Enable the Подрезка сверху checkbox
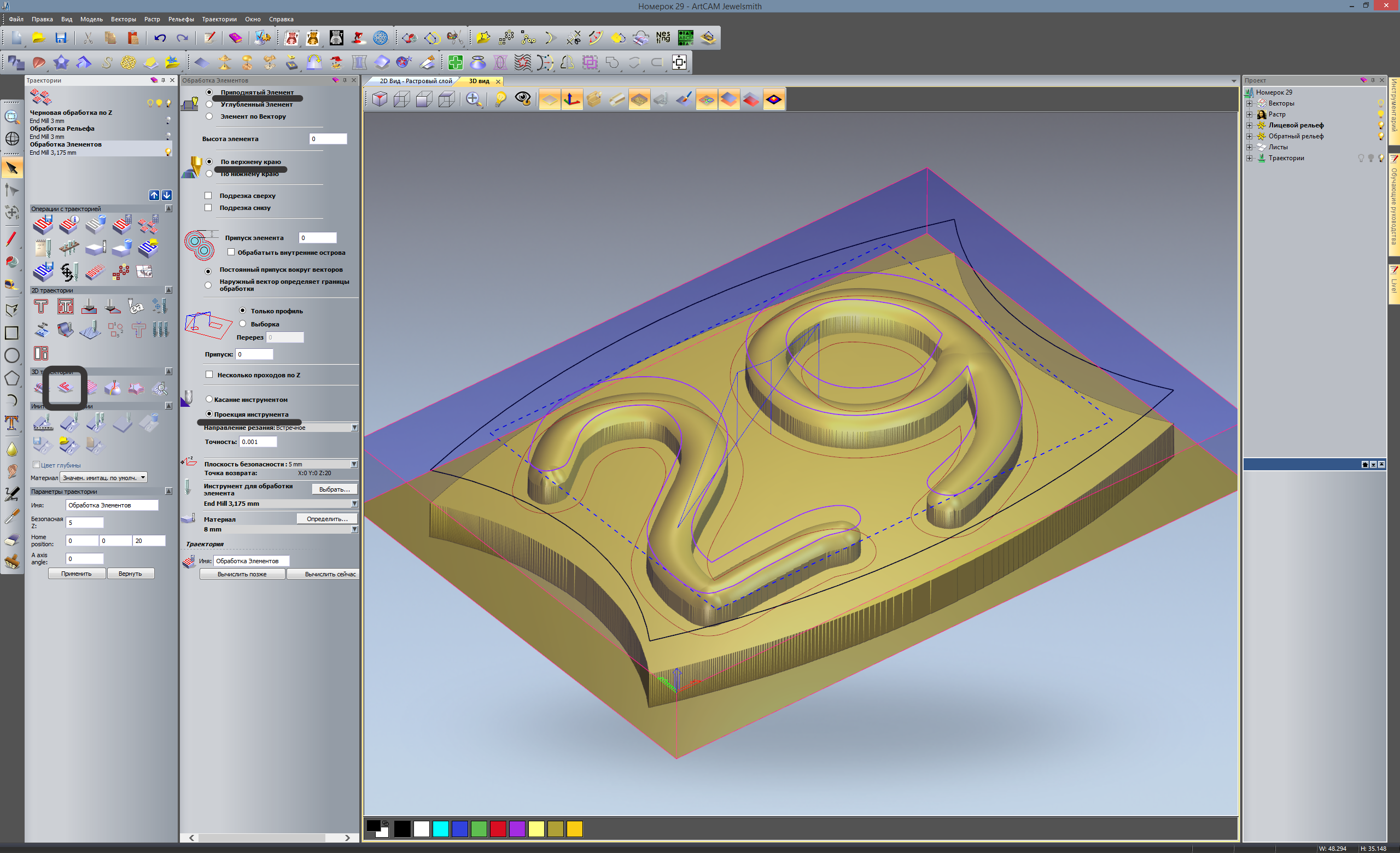Screen dimensions: 1400x853 point(208,195)
